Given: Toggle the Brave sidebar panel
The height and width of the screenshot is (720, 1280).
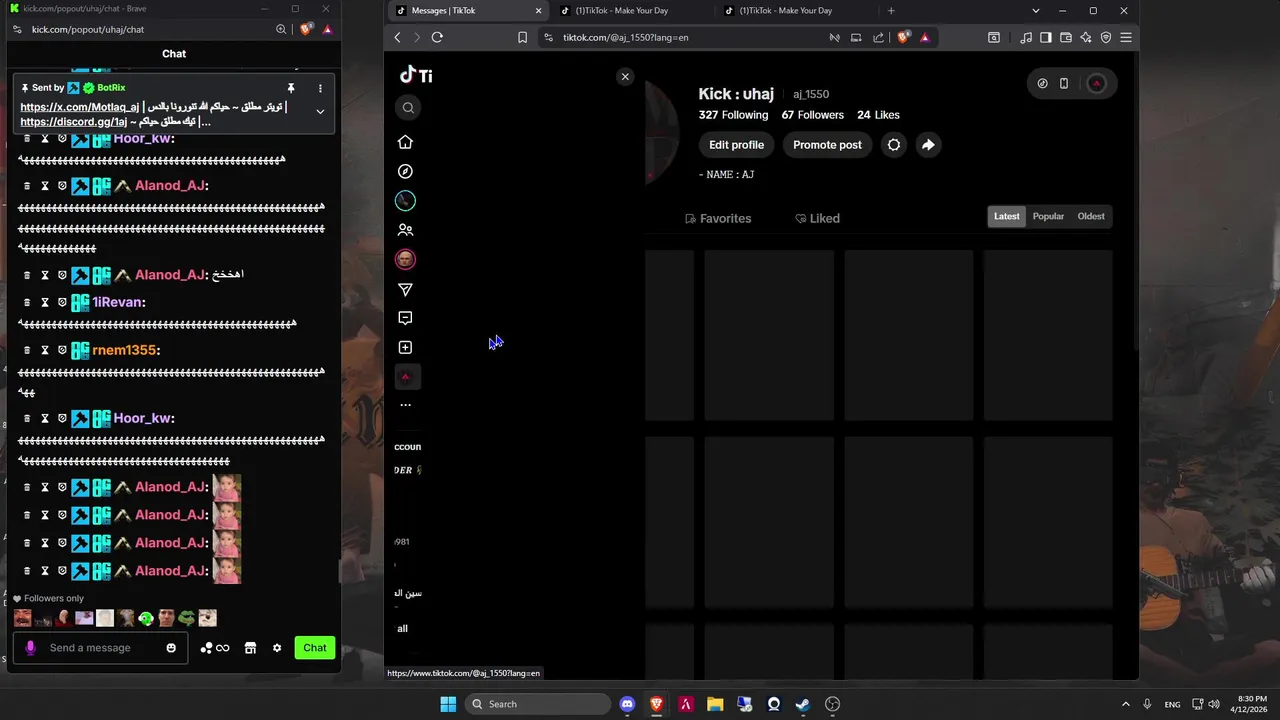Looking at the screenshot, I should pyautogui.click(x=1045, y=37).
